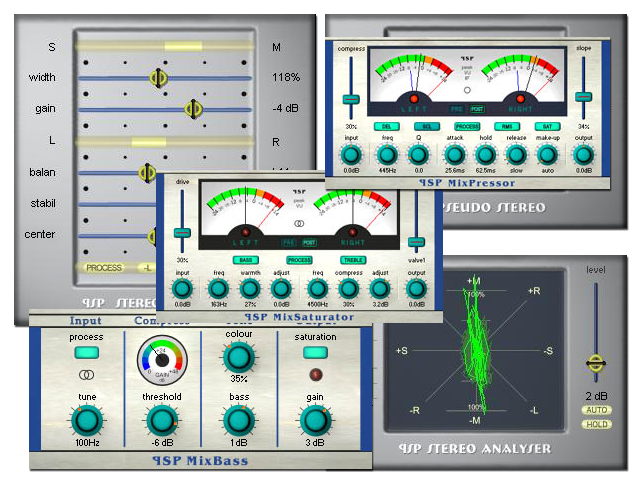This screenshot has width=640, height=480.
Task: Toggle the TREBLE button in MixSaturator
Action: [x=353, y=260]
